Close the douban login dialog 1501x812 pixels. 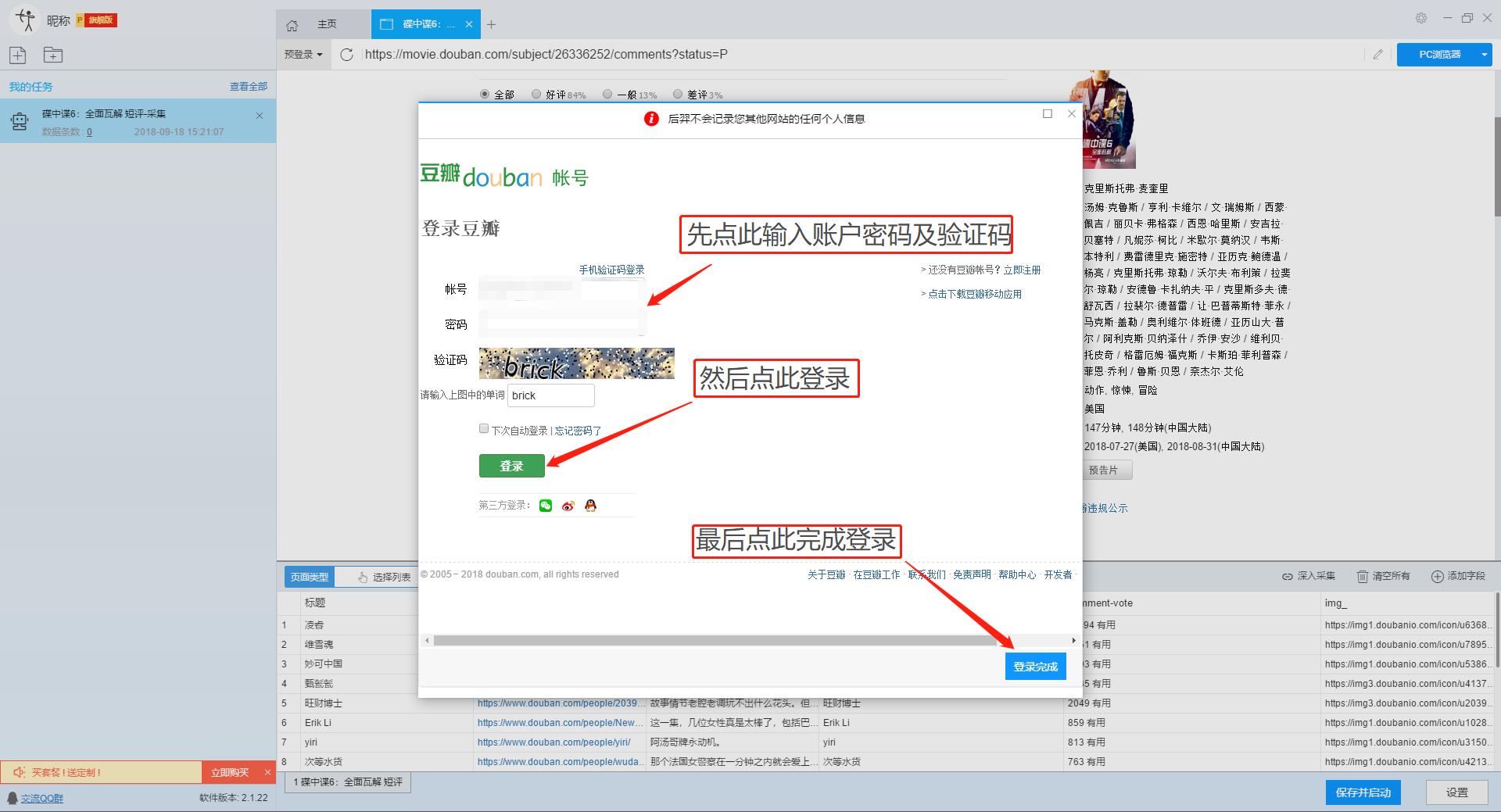pyautogui.click(x=1072, y=113)
